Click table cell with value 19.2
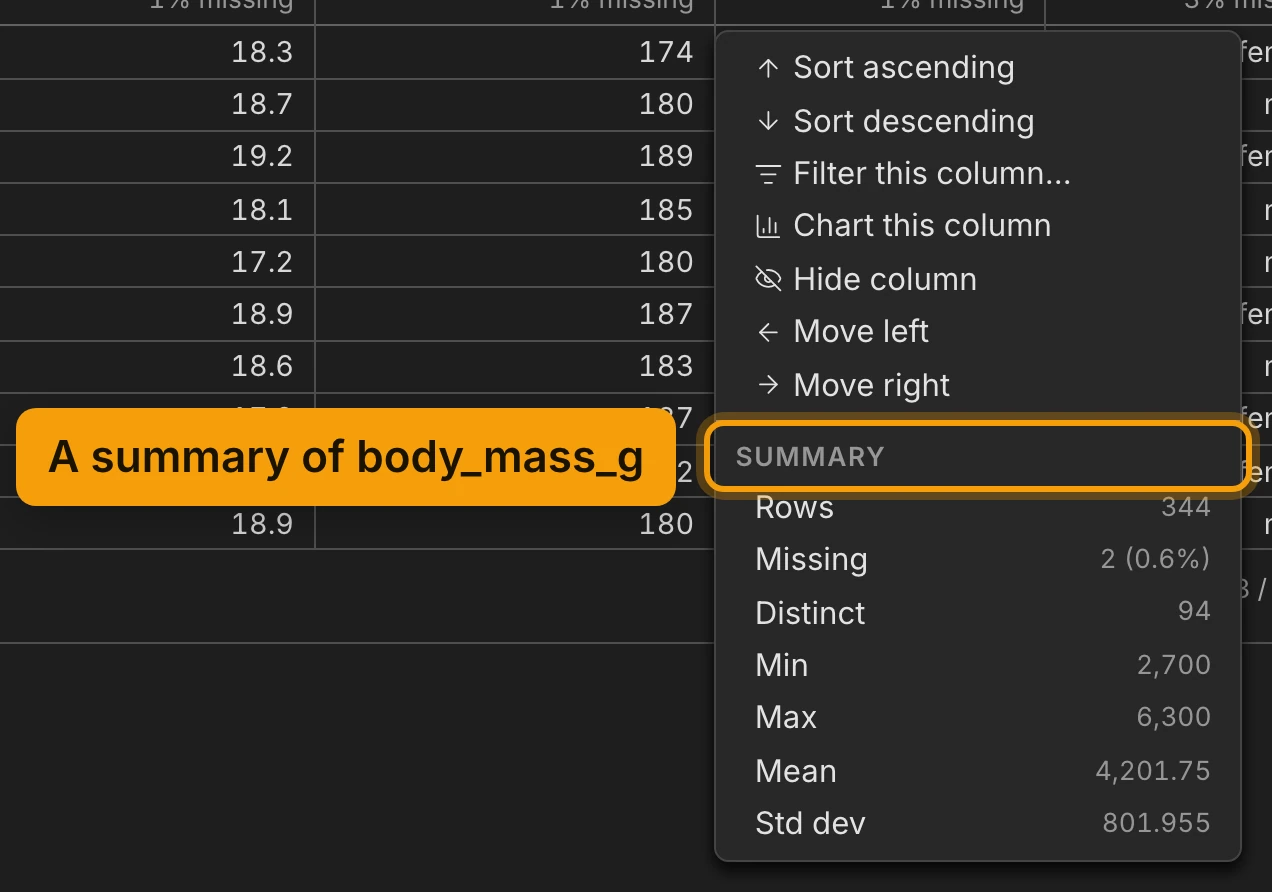The height and width of the screenshot is (892, 1272). [x=157, y=157]
